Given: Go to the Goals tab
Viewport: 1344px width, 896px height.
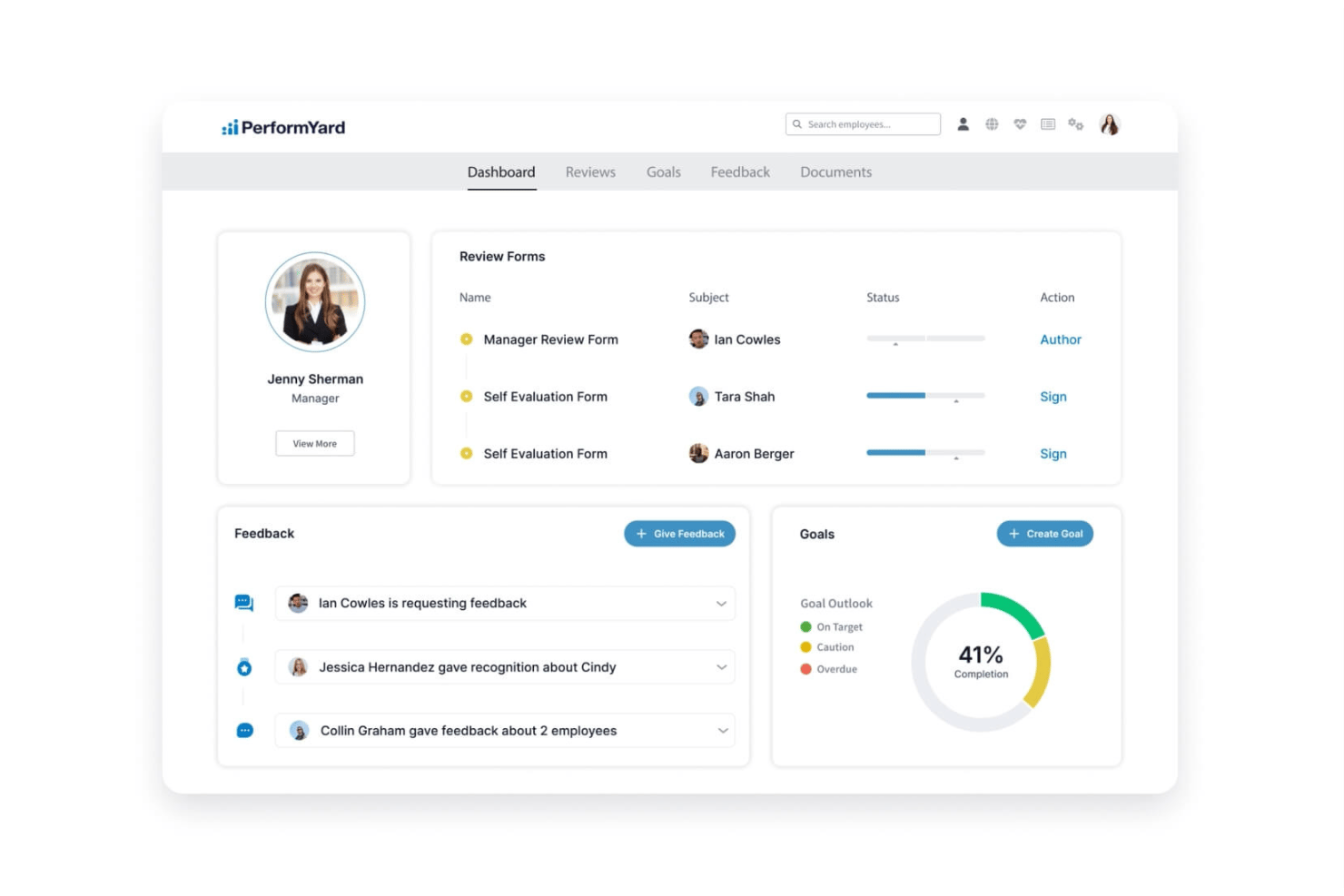Looking at the screenshot, I should point(664,172).
